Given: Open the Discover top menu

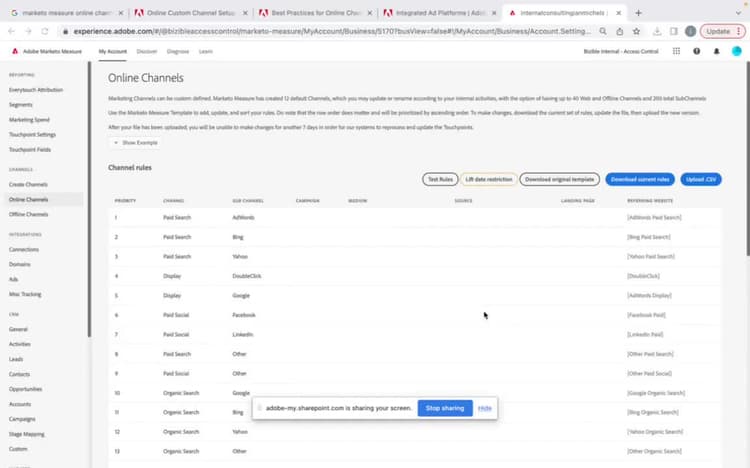Looking at the screenshot, I should pyautogui.click(x=147, y=51).
